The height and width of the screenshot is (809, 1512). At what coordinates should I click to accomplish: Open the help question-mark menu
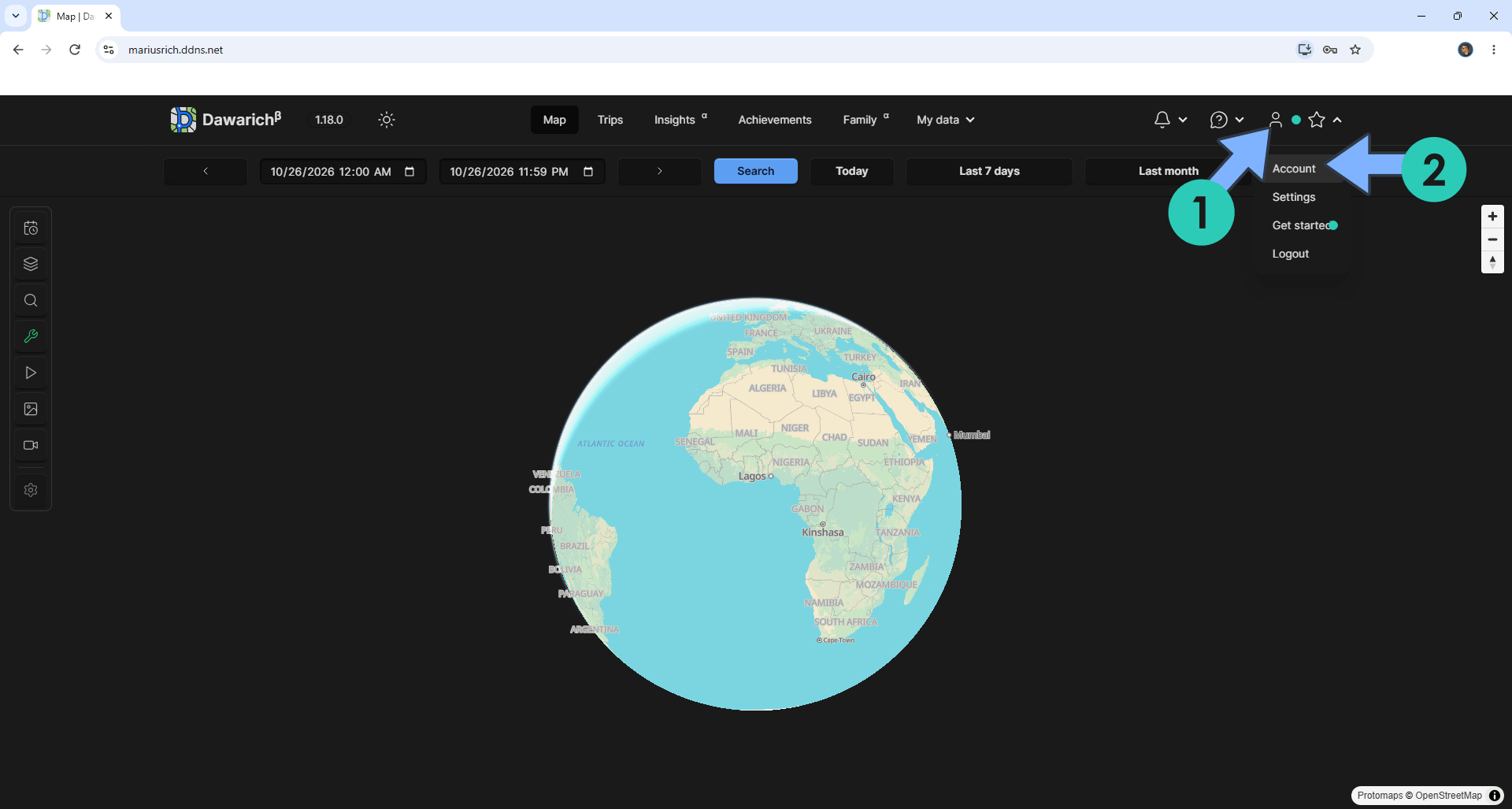pyautogui.click(x=1227, y=120)
